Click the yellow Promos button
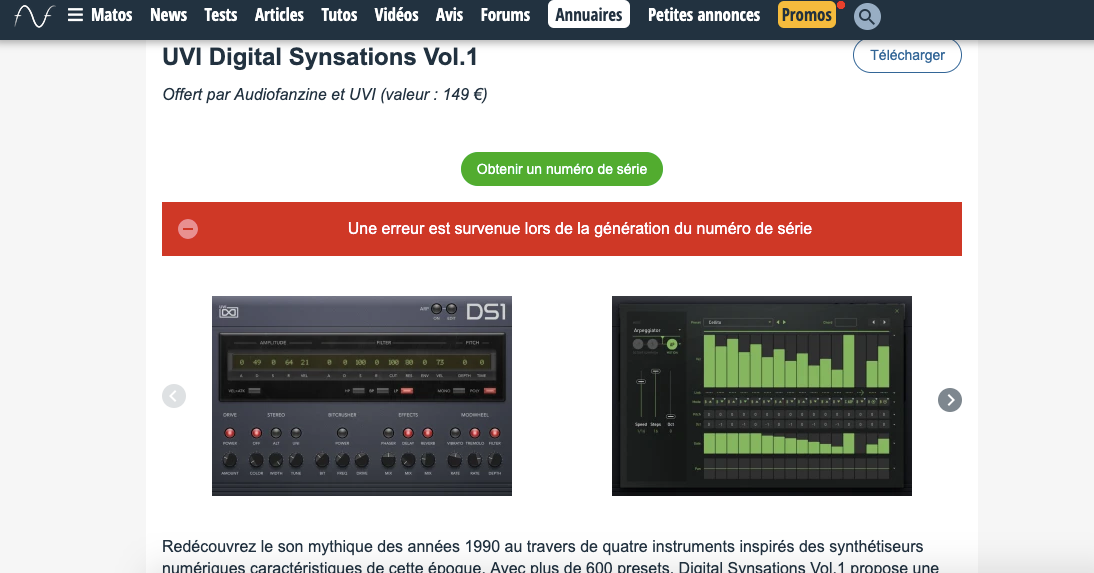 click(x=807, y=15)
